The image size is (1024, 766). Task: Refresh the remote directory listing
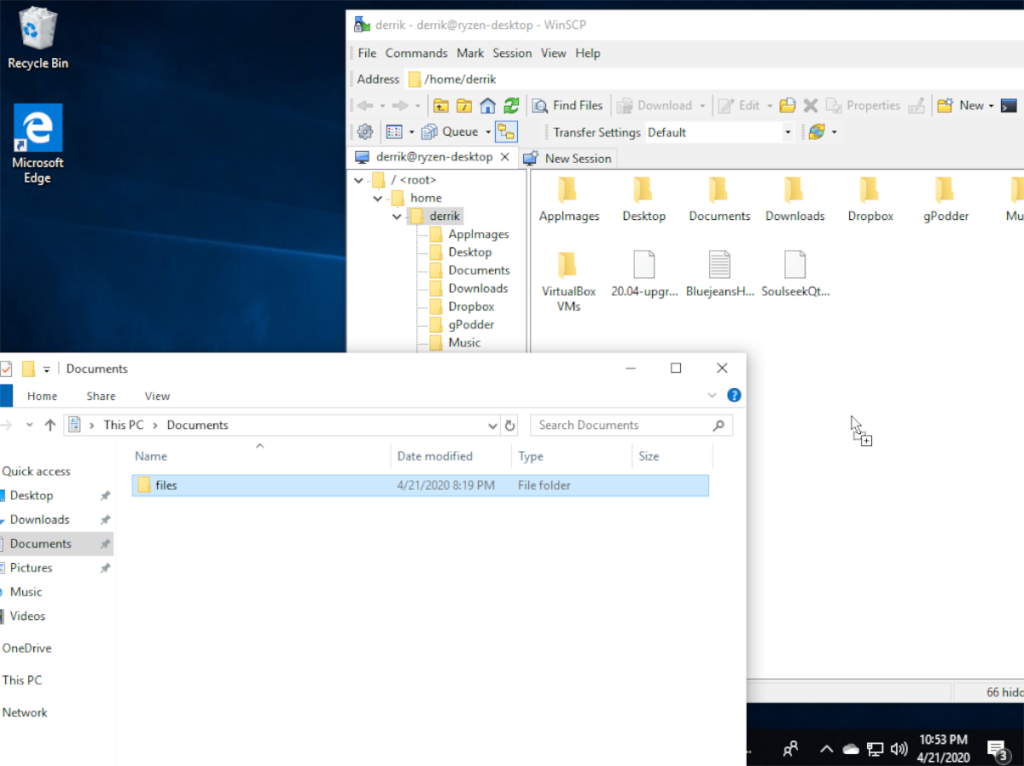[x=511, y=105]
